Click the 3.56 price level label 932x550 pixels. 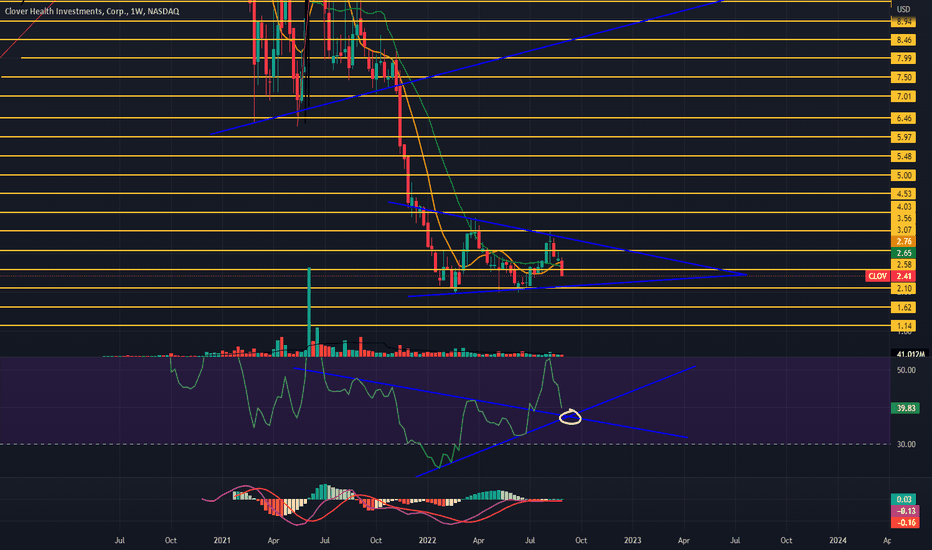pos(903,218)
